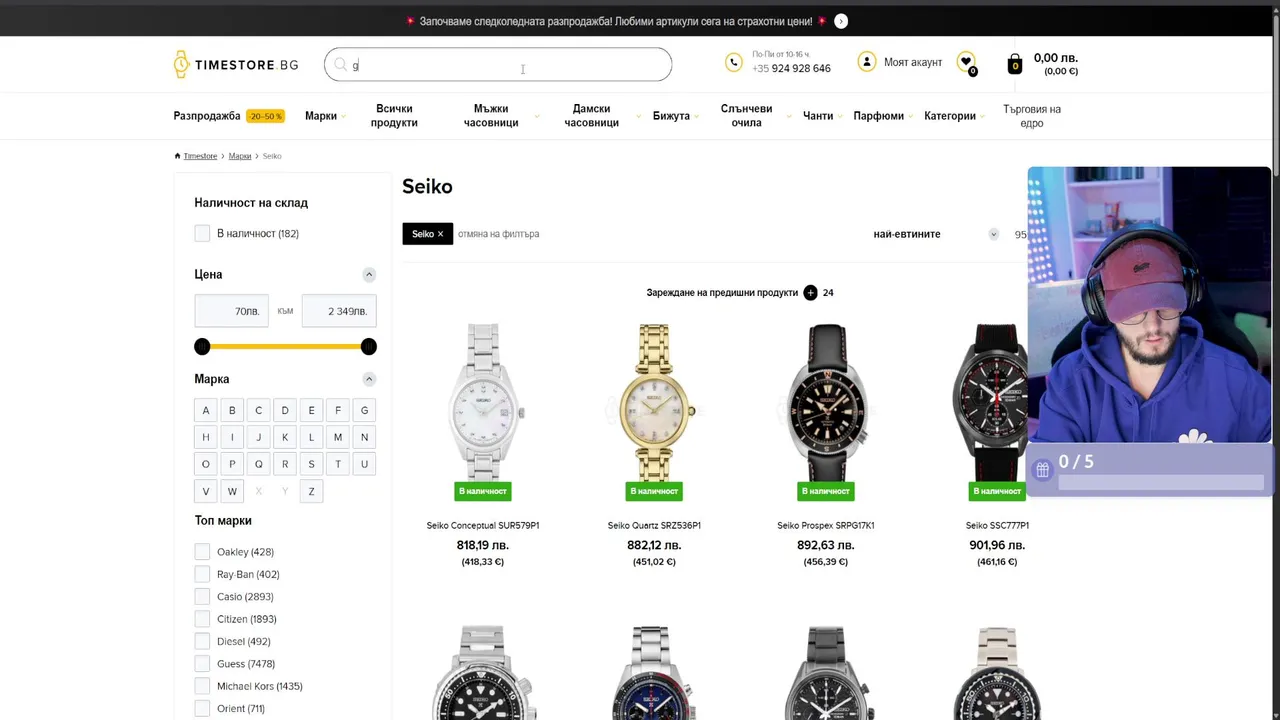The image size is (1280, 720).
Task: Click the arrow icon in the top banner
Action: coord(841,21)
